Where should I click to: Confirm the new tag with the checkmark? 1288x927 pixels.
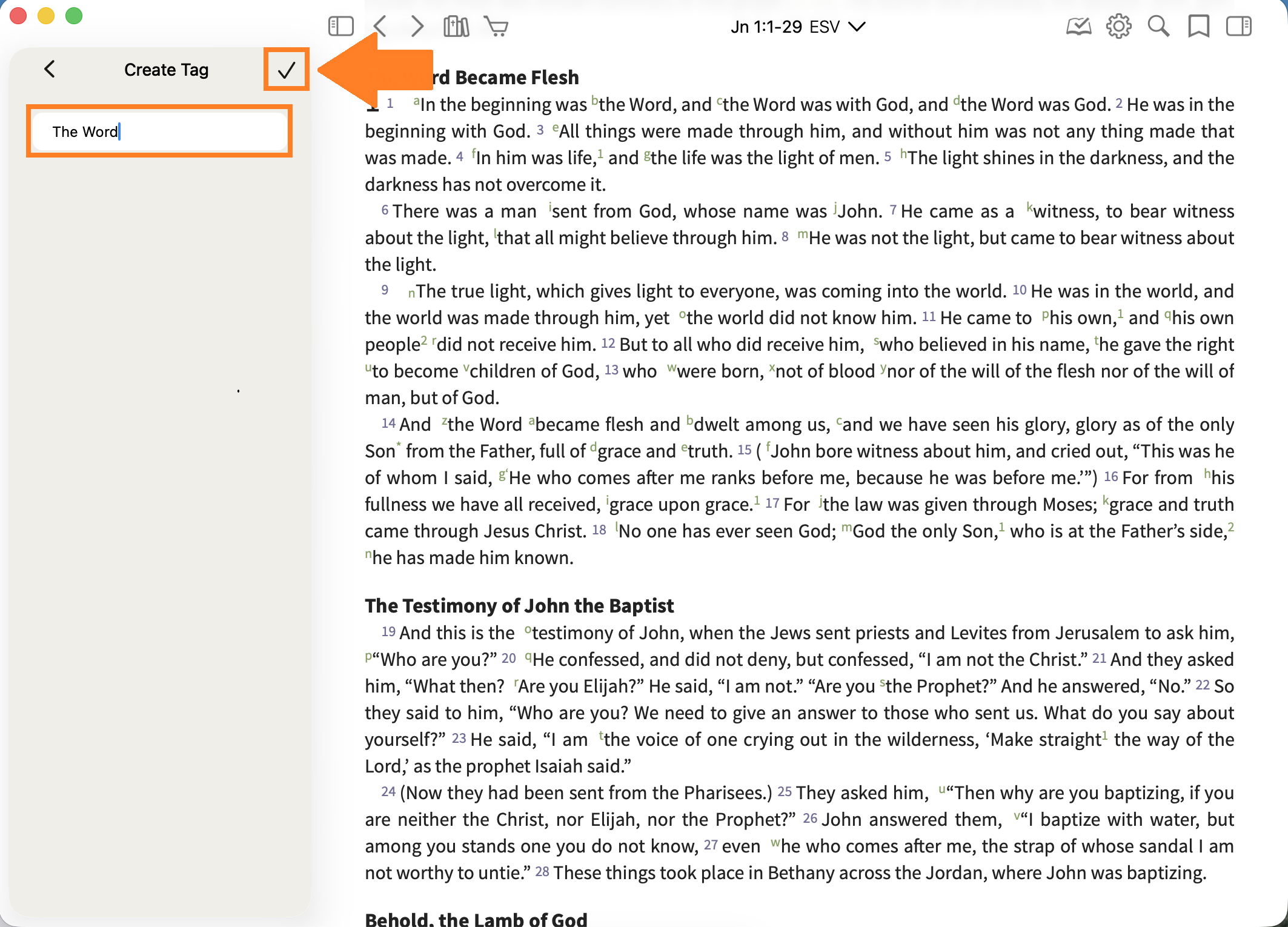287,70
